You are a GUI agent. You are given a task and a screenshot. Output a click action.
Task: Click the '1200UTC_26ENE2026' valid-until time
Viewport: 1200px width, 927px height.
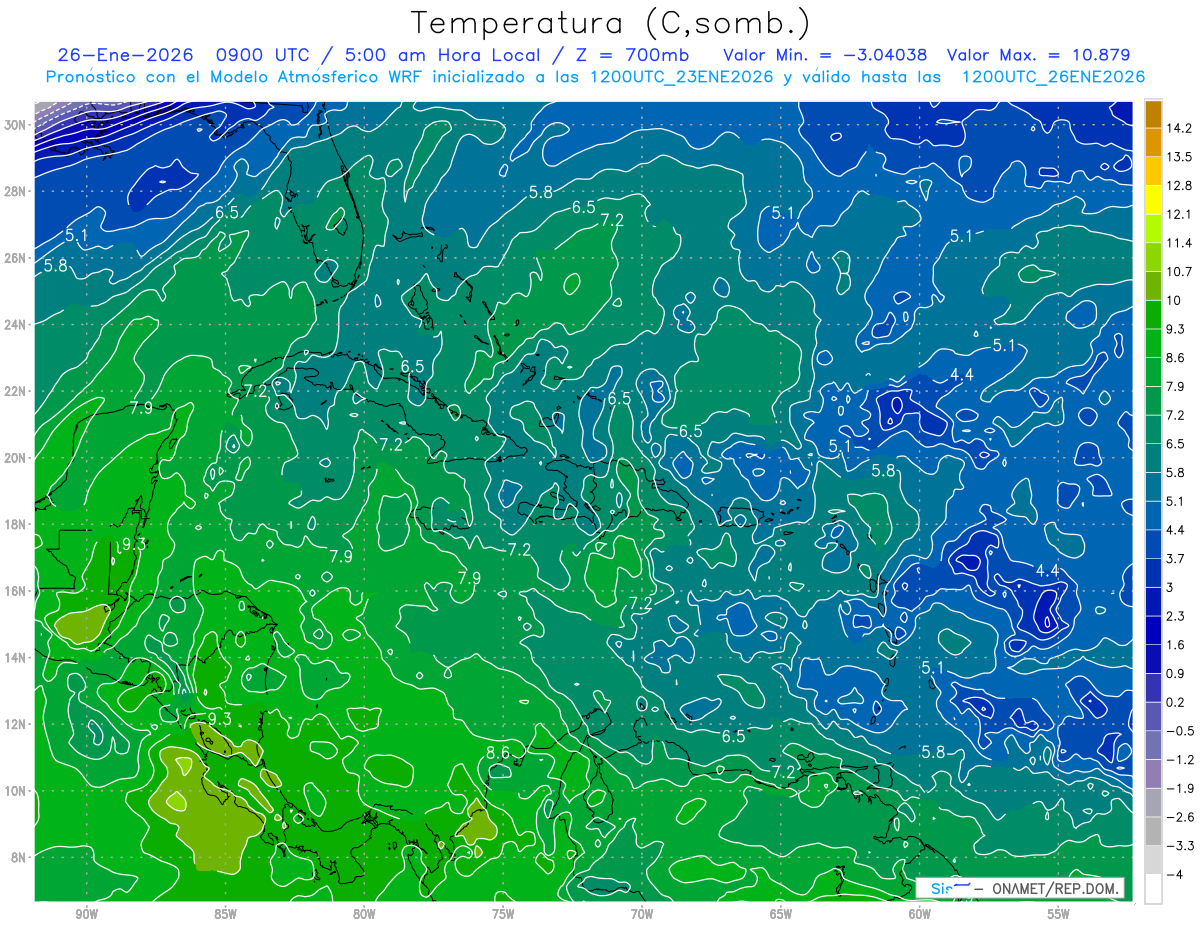tap(1053, 77)
